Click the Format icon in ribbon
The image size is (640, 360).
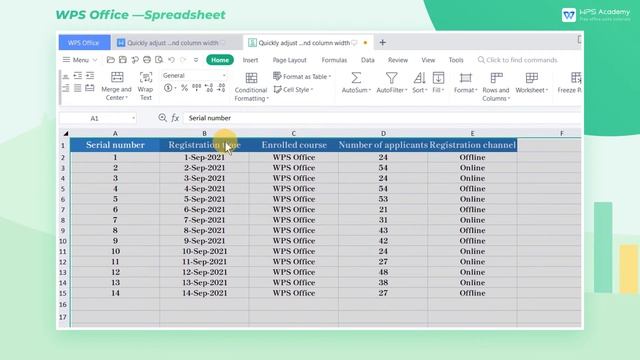coord(465,78)
